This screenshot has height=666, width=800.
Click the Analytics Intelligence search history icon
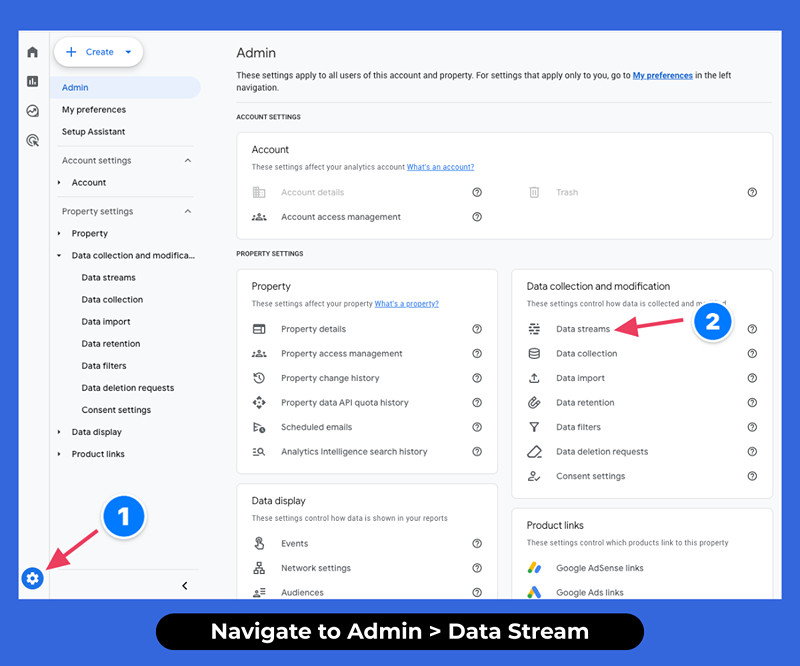click(x=259, y=452)
